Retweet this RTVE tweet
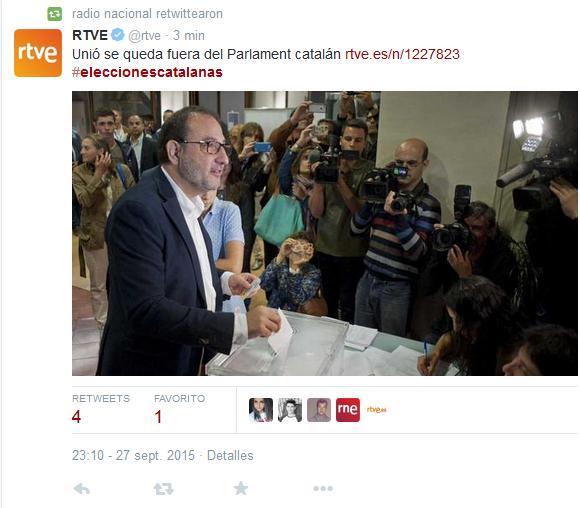Viewport: 580px width, 508px height. point(163,489)
